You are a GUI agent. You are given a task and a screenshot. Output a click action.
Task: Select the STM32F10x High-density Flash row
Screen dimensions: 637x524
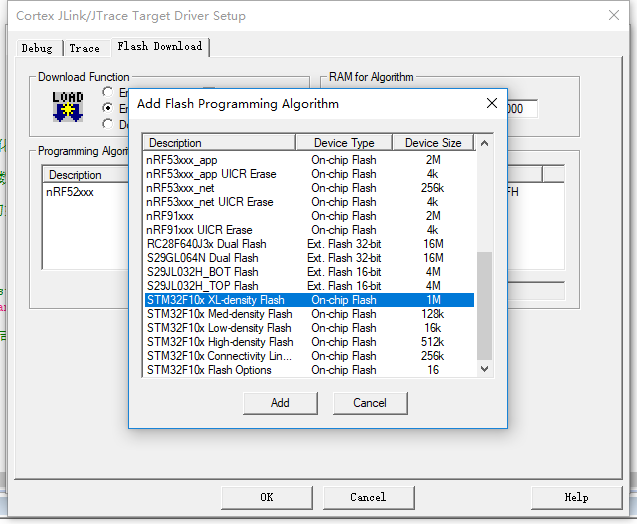click(x=310, y=342)
